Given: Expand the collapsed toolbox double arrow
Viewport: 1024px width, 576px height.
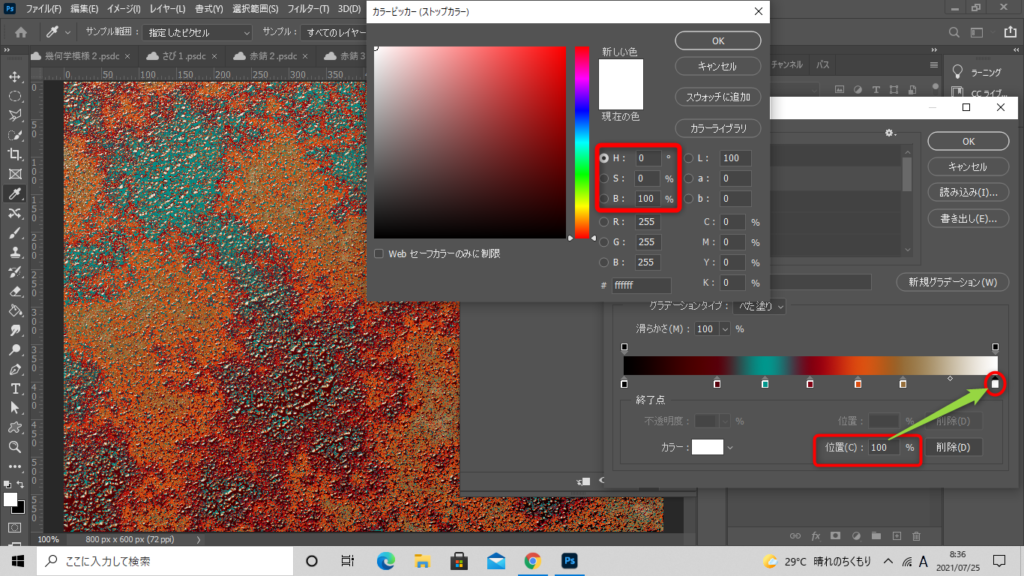Looking at the screenshot, I should coord(7,50).
